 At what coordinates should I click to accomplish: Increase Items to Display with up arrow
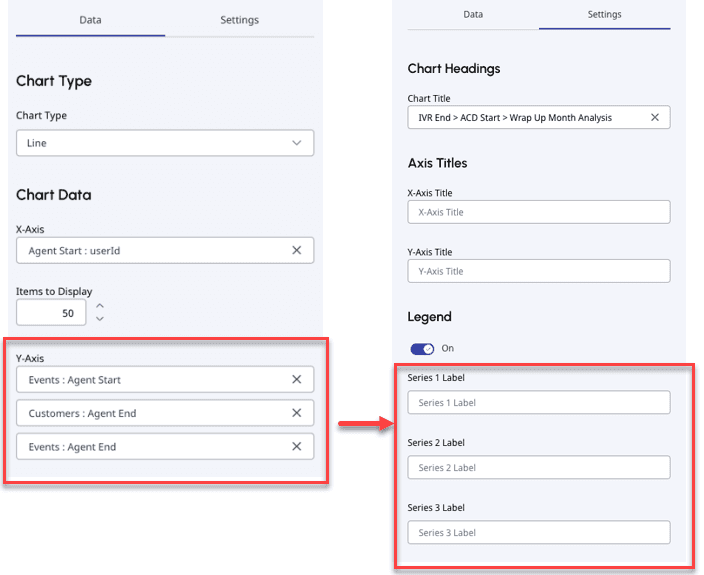point(100,306)
